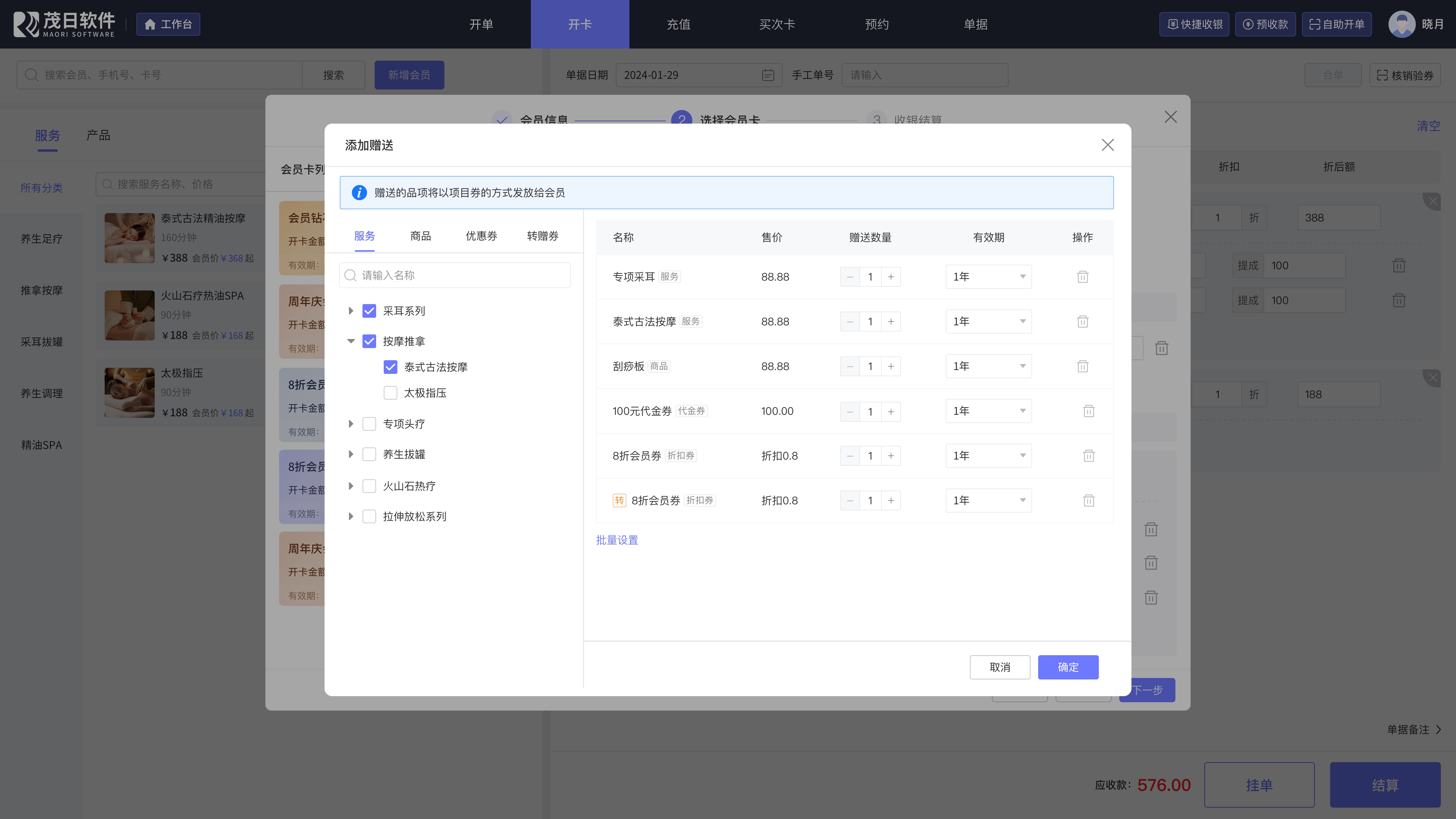Uncheck the 采耳系列 checkbox
This screenshot has height=819, width=1456.
point(369,311)
